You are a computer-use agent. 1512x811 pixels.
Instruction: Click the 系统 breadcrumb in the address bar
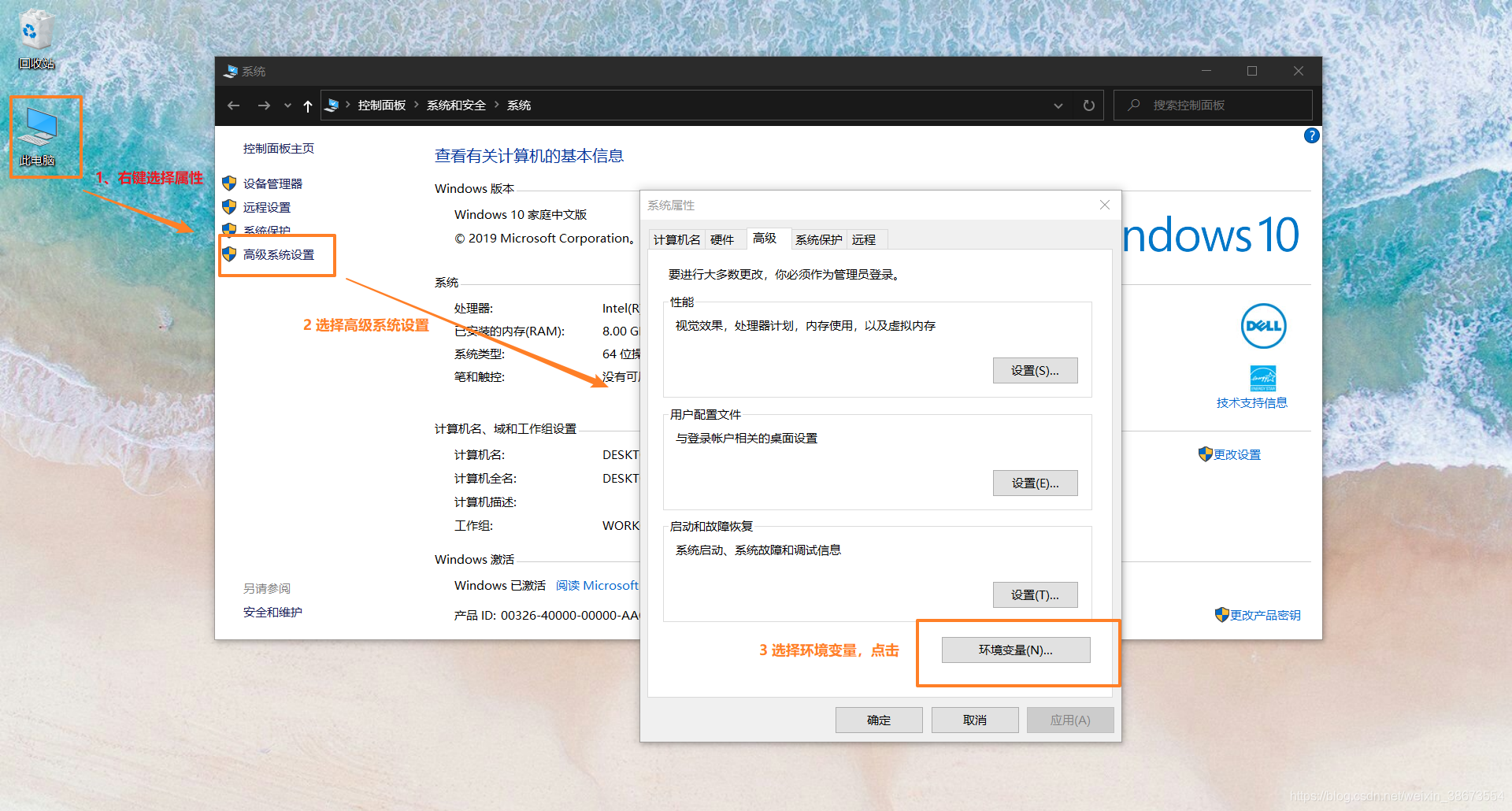coord(519,106)
